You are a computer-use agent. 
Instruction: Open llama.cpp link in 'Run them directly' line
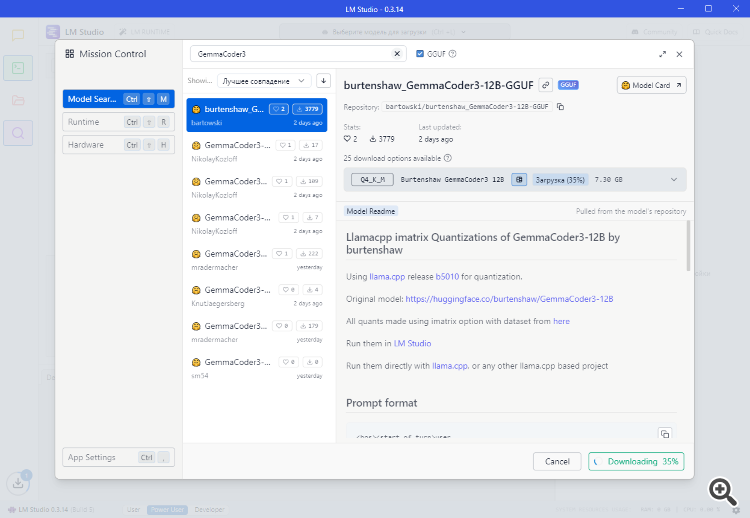pos(450,366)
